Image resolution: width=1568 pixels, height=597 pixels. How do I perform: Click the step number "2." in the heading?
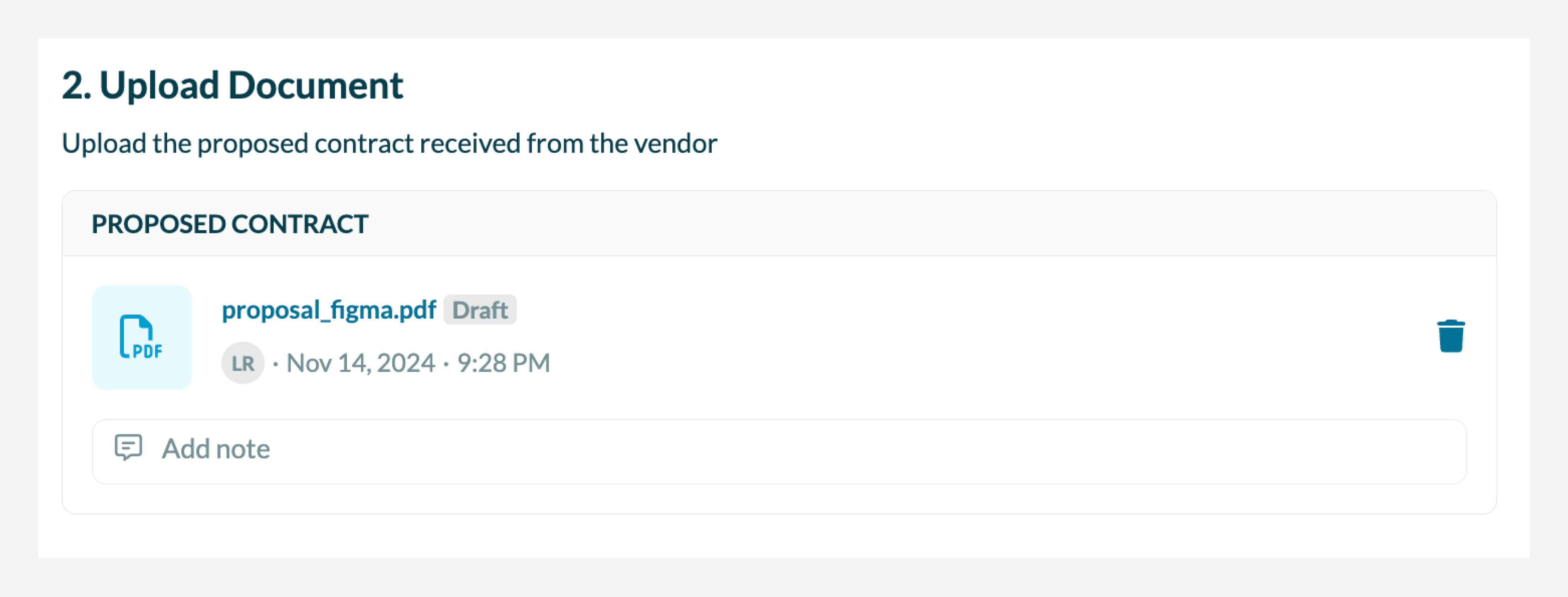point(77,85)
